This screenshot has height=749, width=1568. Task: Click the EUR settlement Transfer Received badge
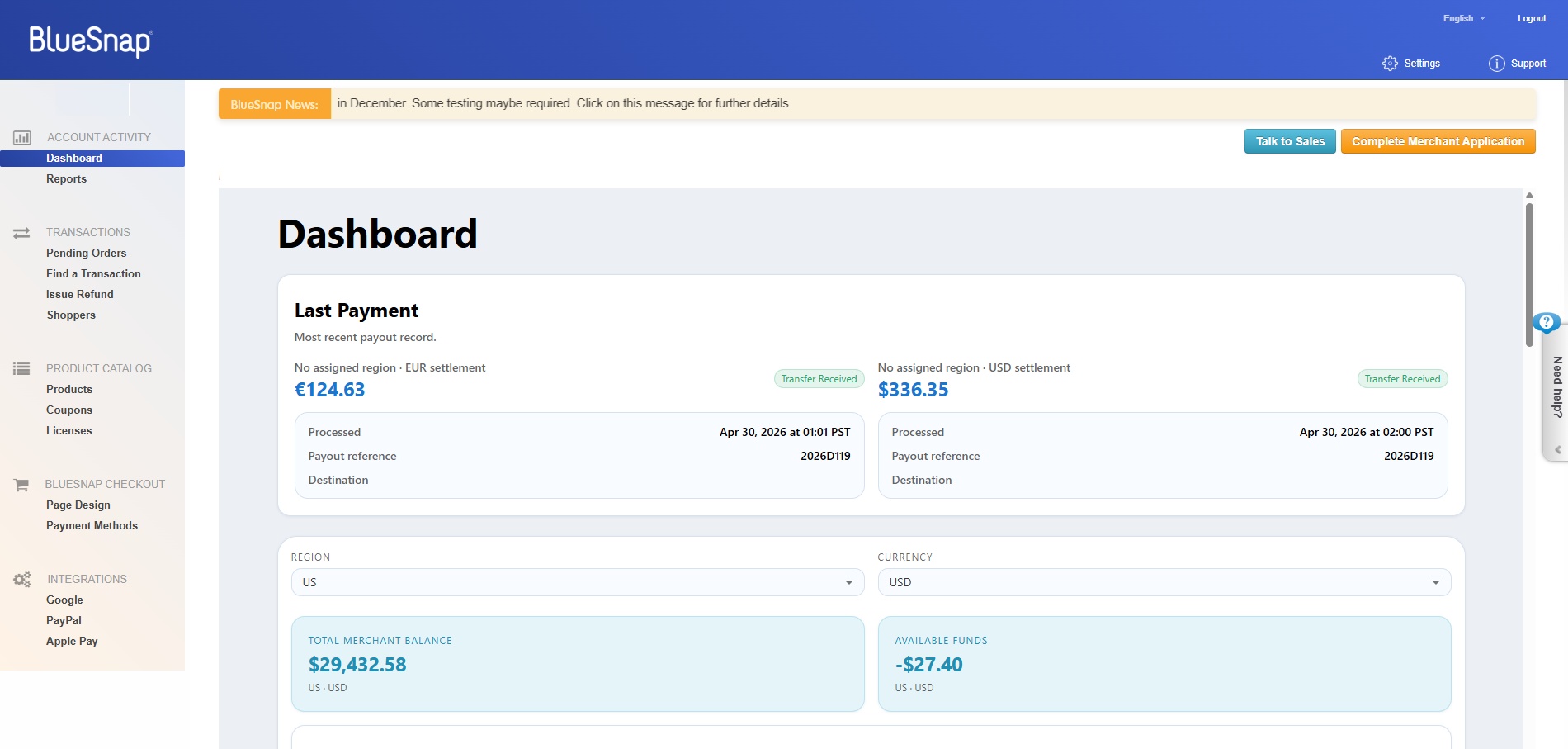tap(819, 379)
